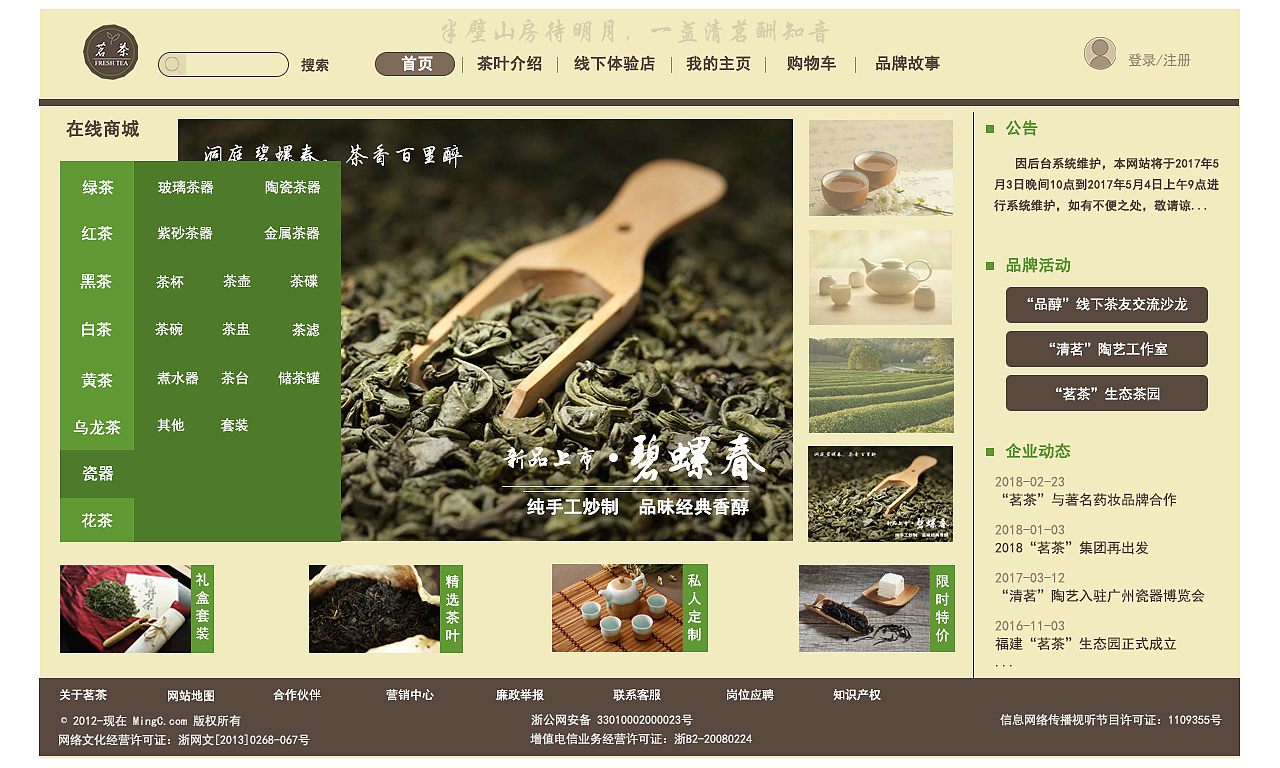Click footer link 关于茗茶
Image resolution: width=1280 pixels, height=768 pixels.
tap(83, 695)
